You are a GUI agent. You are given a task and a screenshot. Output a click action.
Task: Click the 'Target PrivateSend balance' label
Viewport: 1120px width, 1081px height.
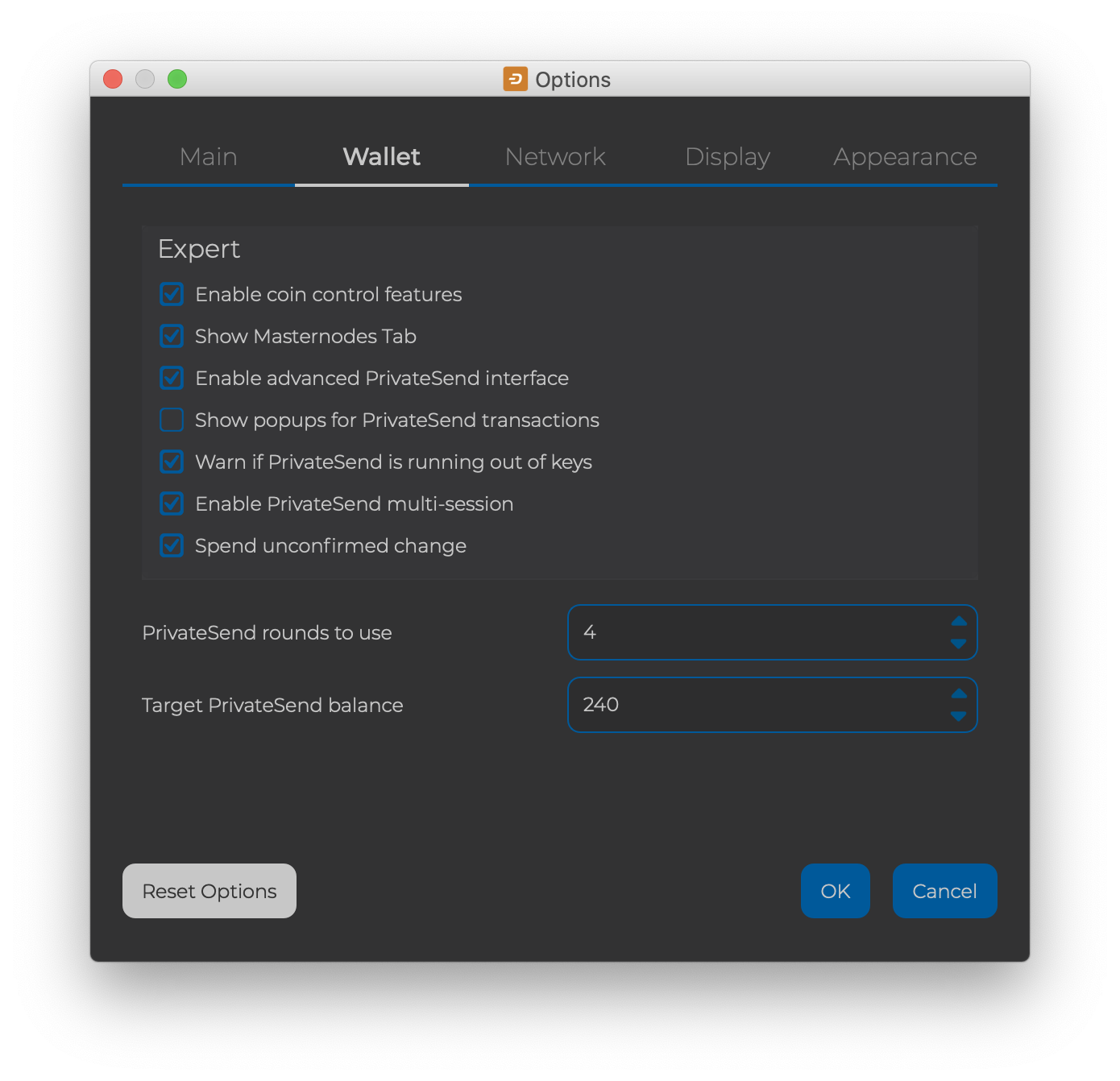pos(272,705)
